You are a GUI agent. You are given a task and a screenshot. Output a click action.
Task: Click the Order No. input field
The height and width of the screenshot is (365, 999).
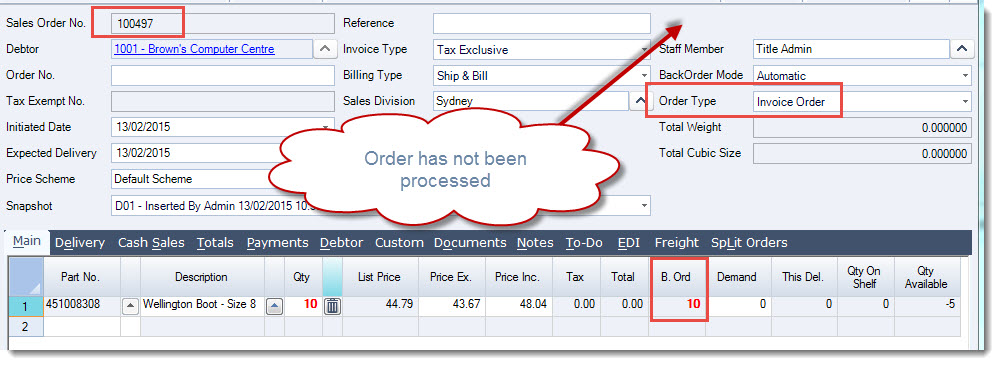point(223,75)
